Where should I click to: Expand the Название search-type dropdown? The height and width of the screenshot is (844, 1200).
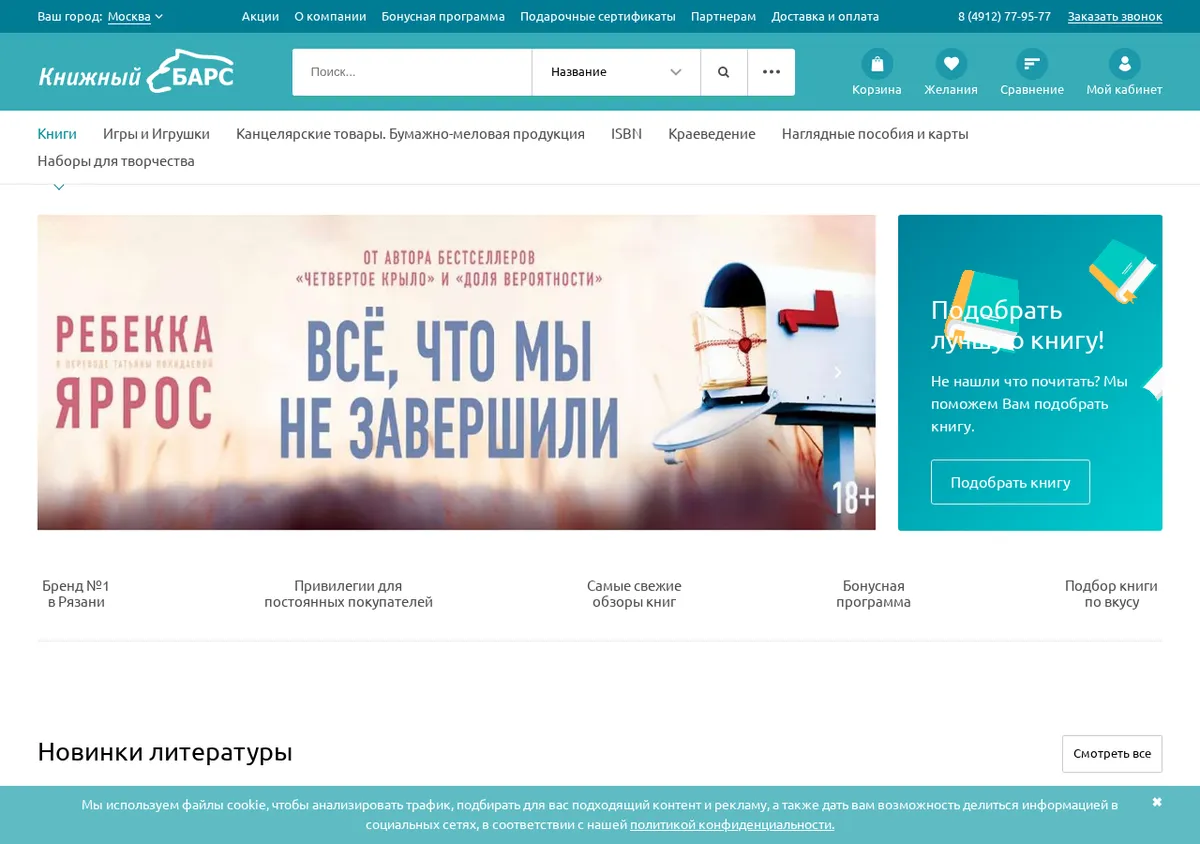(616, 72)
